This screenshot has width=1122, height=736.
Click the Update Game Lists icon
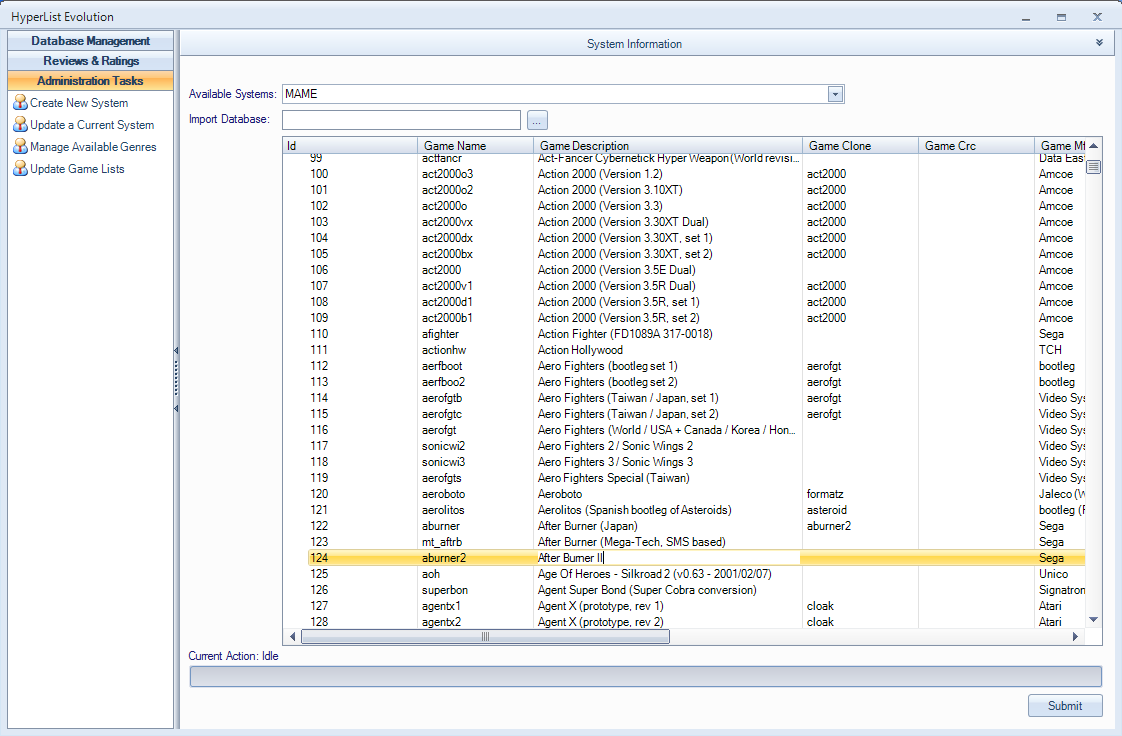click(x=20, y=169)
